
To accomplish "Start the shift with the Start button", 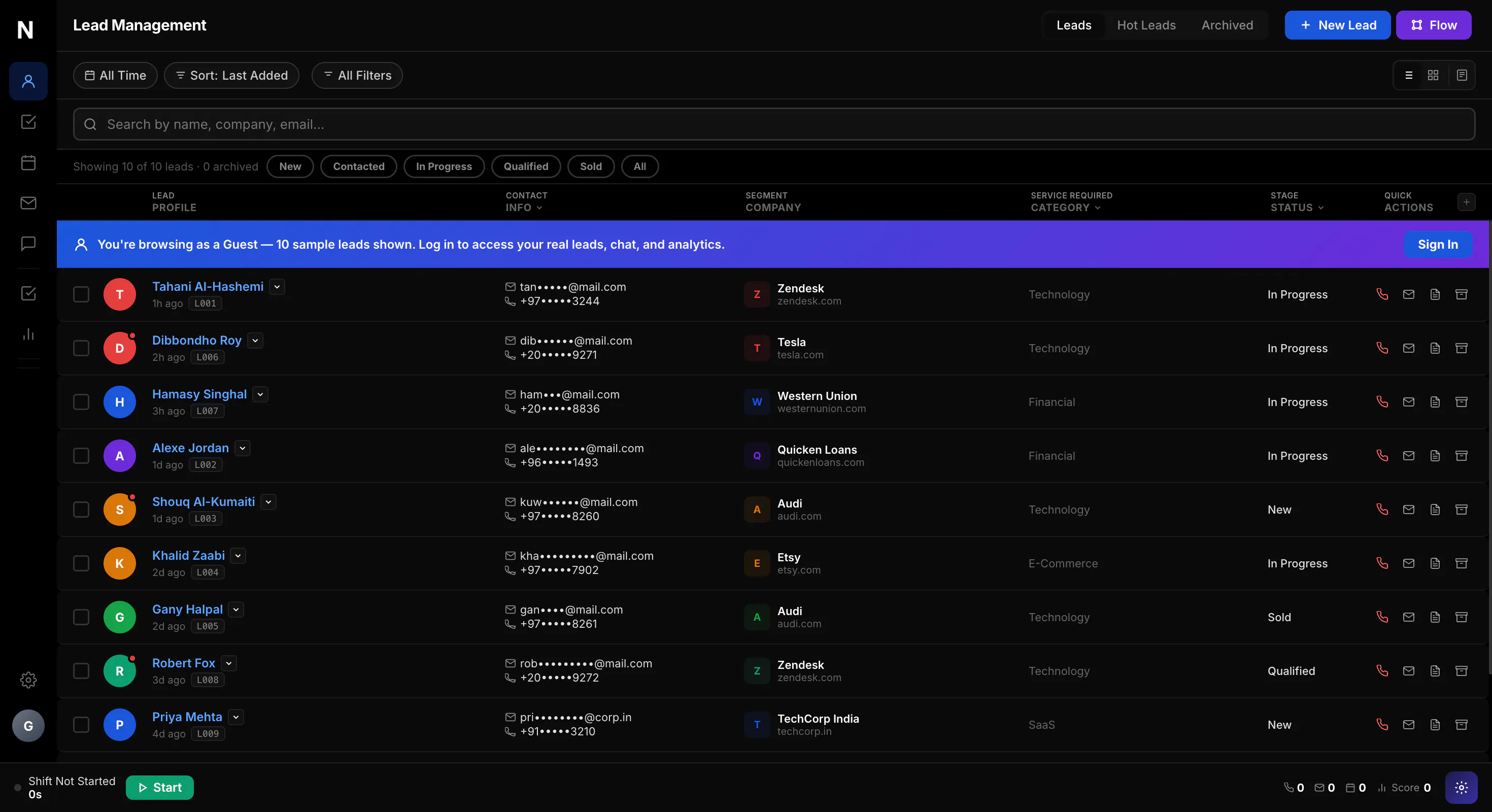I will (159, 788).
